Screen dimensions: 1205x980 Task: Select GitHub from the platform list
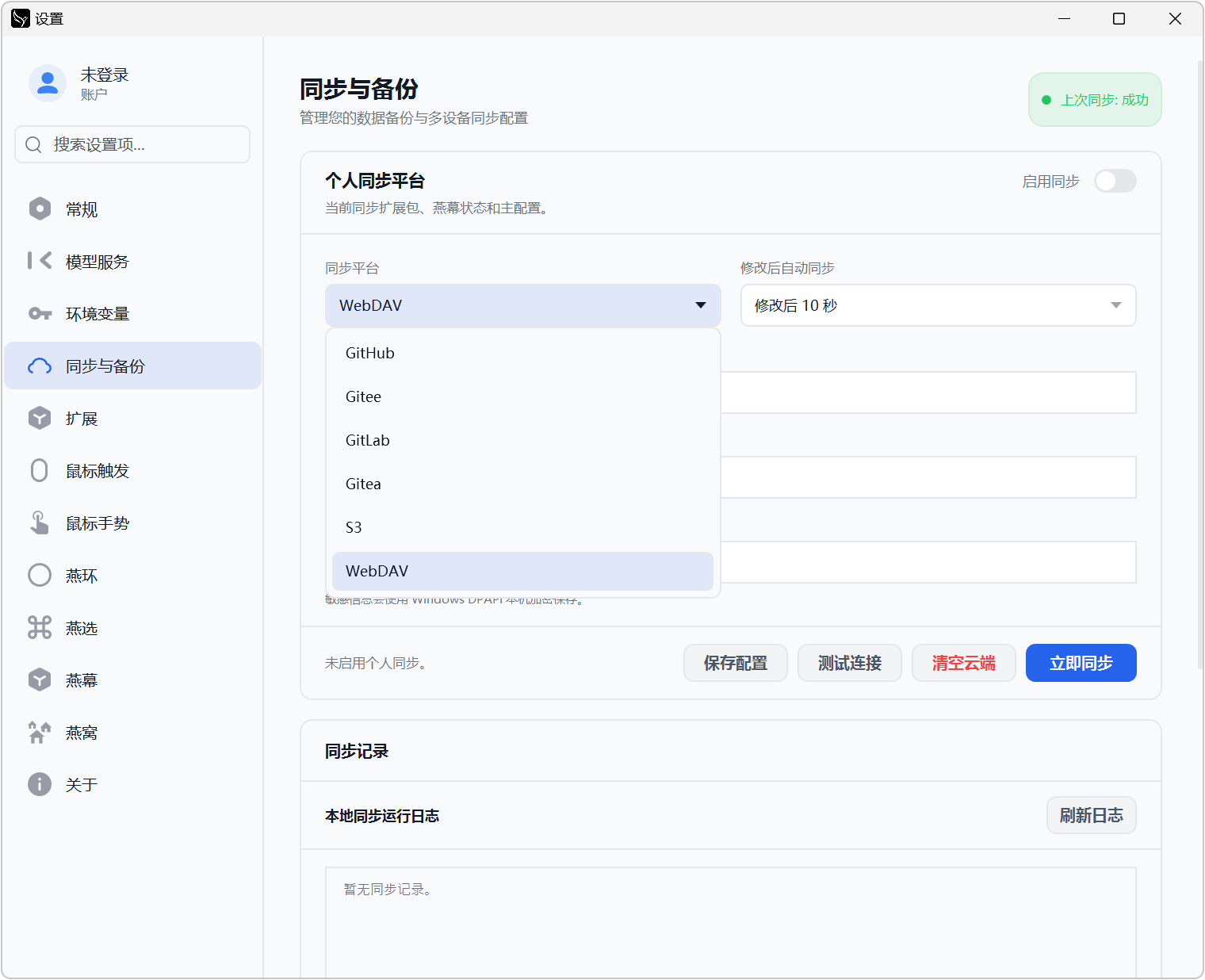pyautogui.click(x=523, y=353)
